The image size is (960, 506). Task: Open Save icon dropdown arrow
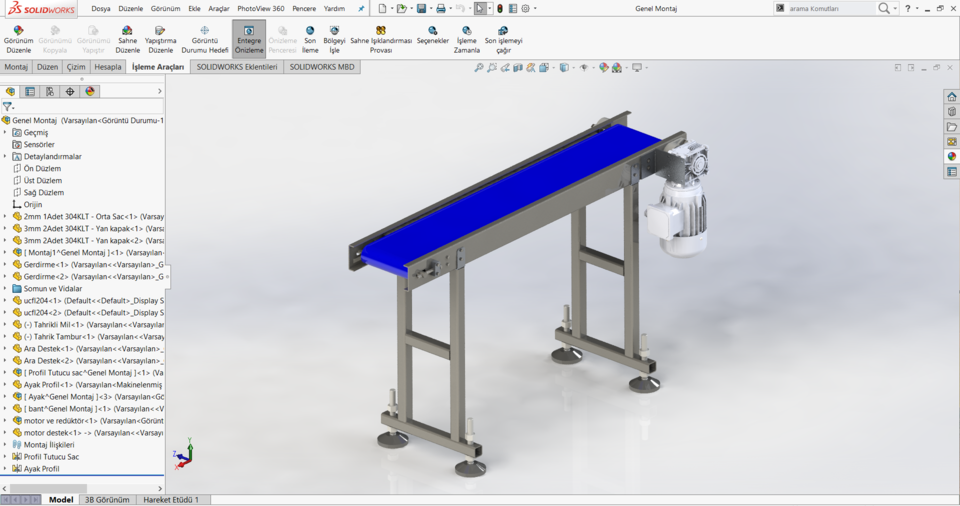pyautogui.click(x=430, y=9)
